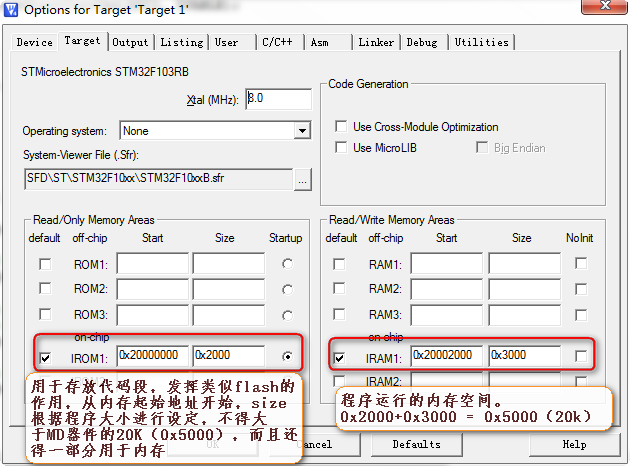Edit the IRAM1 Start address 0x20002000
630x466 pixels.
(447, 356)
